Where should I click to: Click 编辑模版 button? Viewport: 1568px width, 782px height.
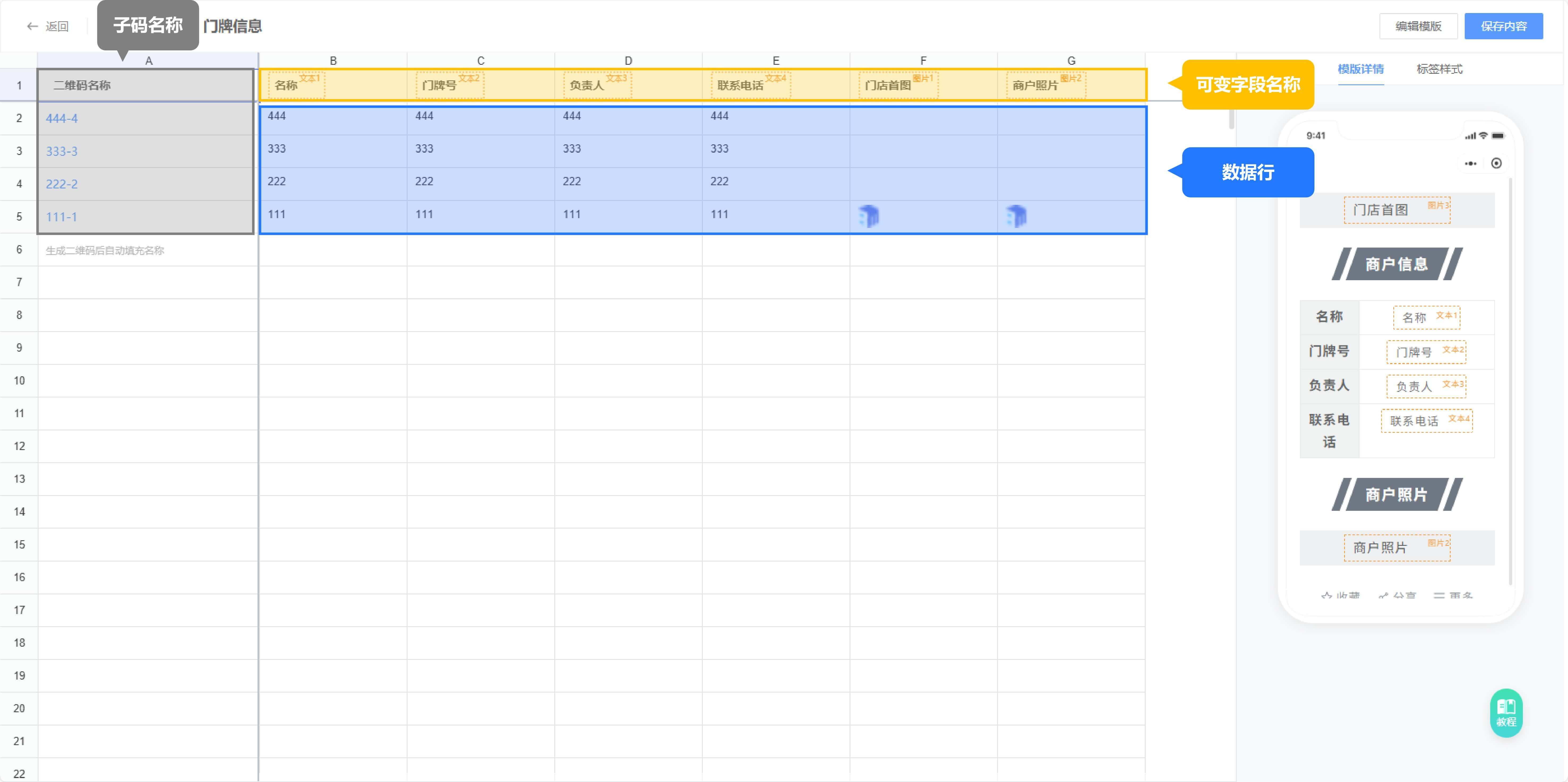coord(1418,26)
